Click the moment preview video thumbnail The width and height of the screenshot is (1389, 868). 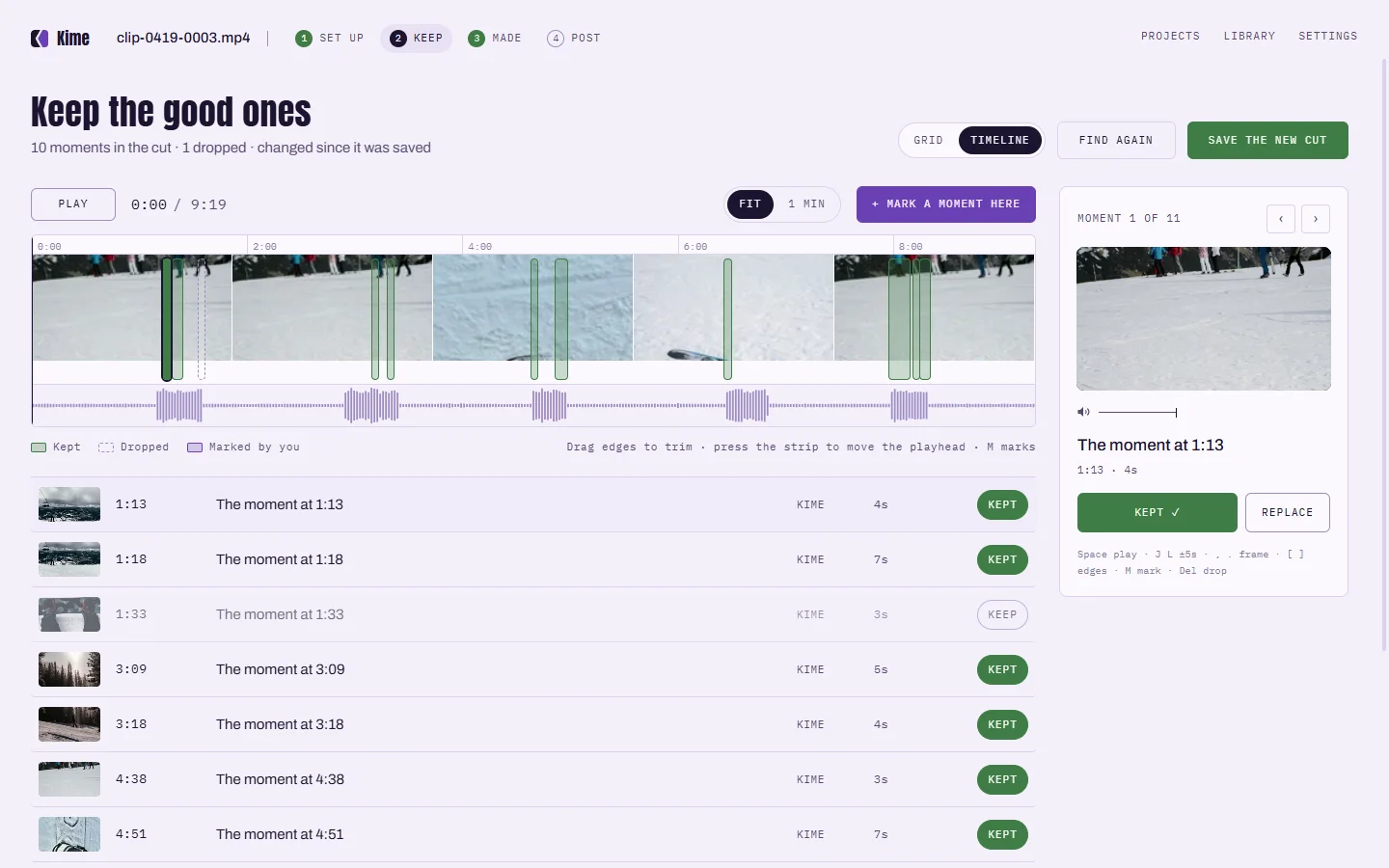coord(1204,319)
